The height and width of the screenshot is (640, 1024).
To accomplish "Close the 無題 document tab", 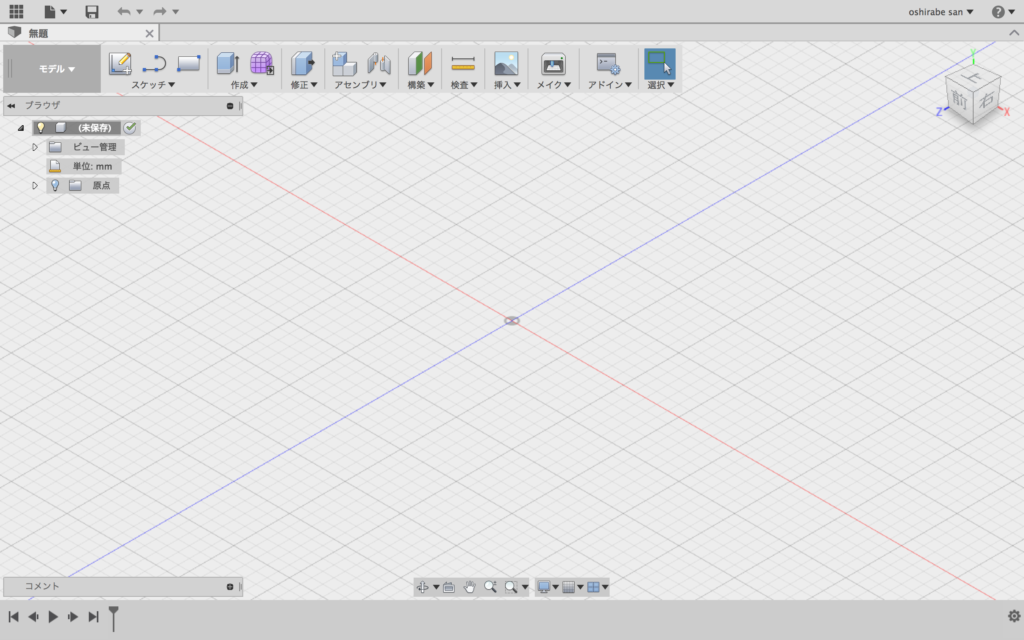I will point(150,33).
